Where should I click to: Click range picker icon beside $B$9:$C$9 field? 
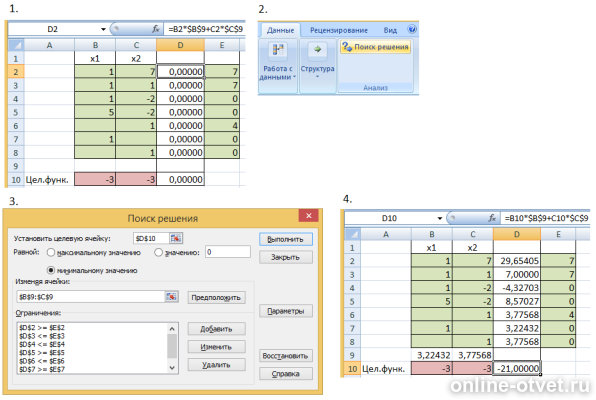[x=171, y=297]
